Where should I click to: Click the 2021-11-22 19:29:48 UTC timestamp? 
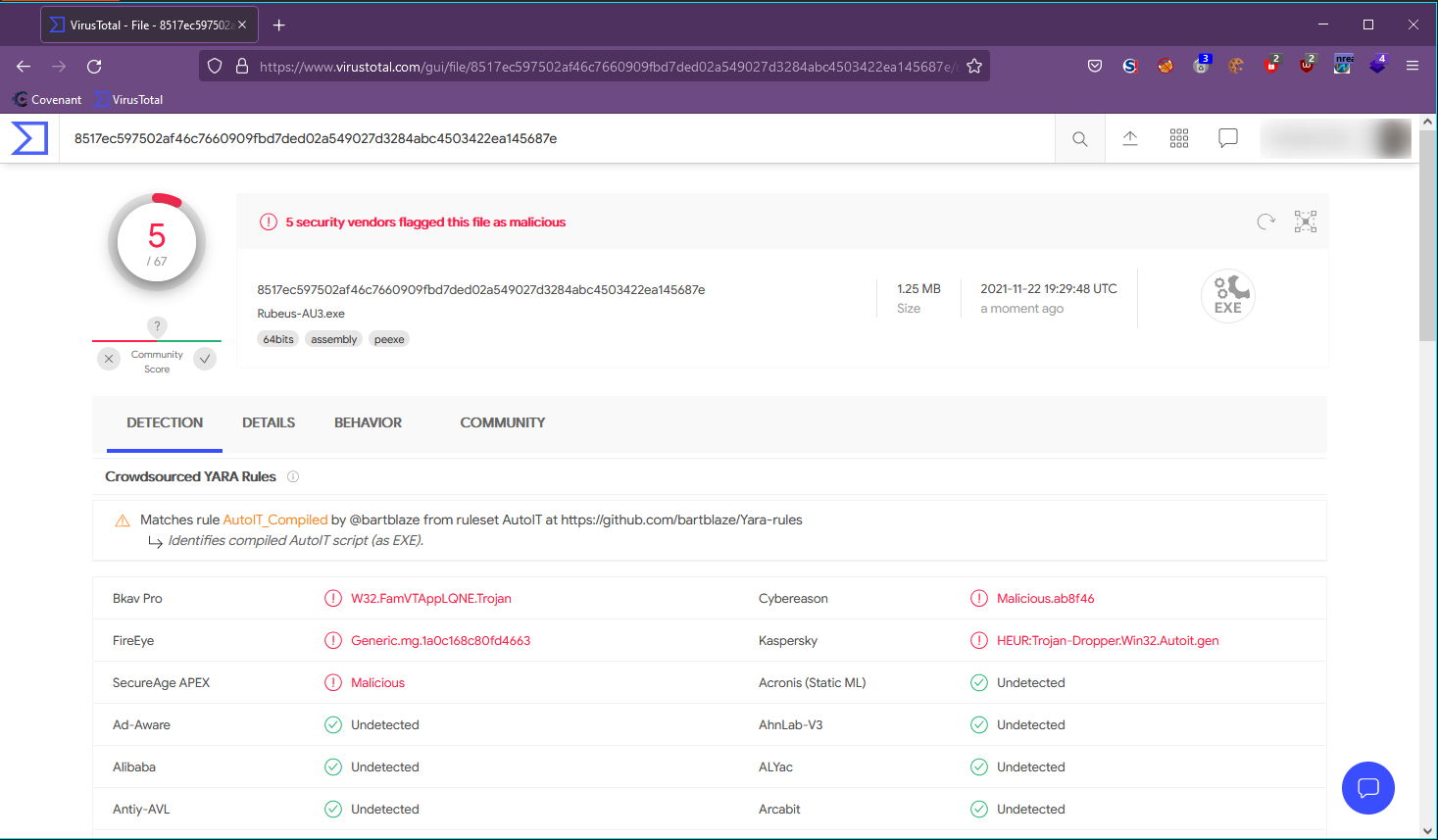click(1049, 288)
